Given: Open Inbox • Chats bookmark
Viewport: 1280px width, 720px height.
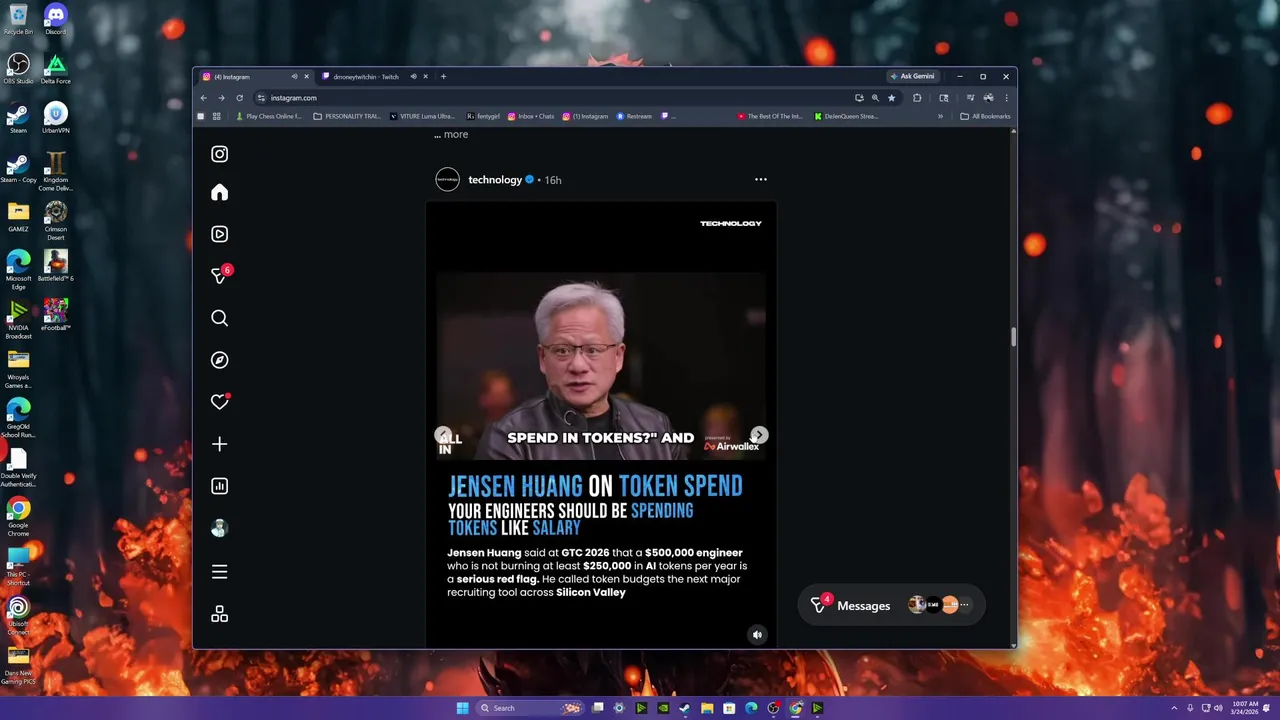Looking at the screenshot, I should (531, 116).
